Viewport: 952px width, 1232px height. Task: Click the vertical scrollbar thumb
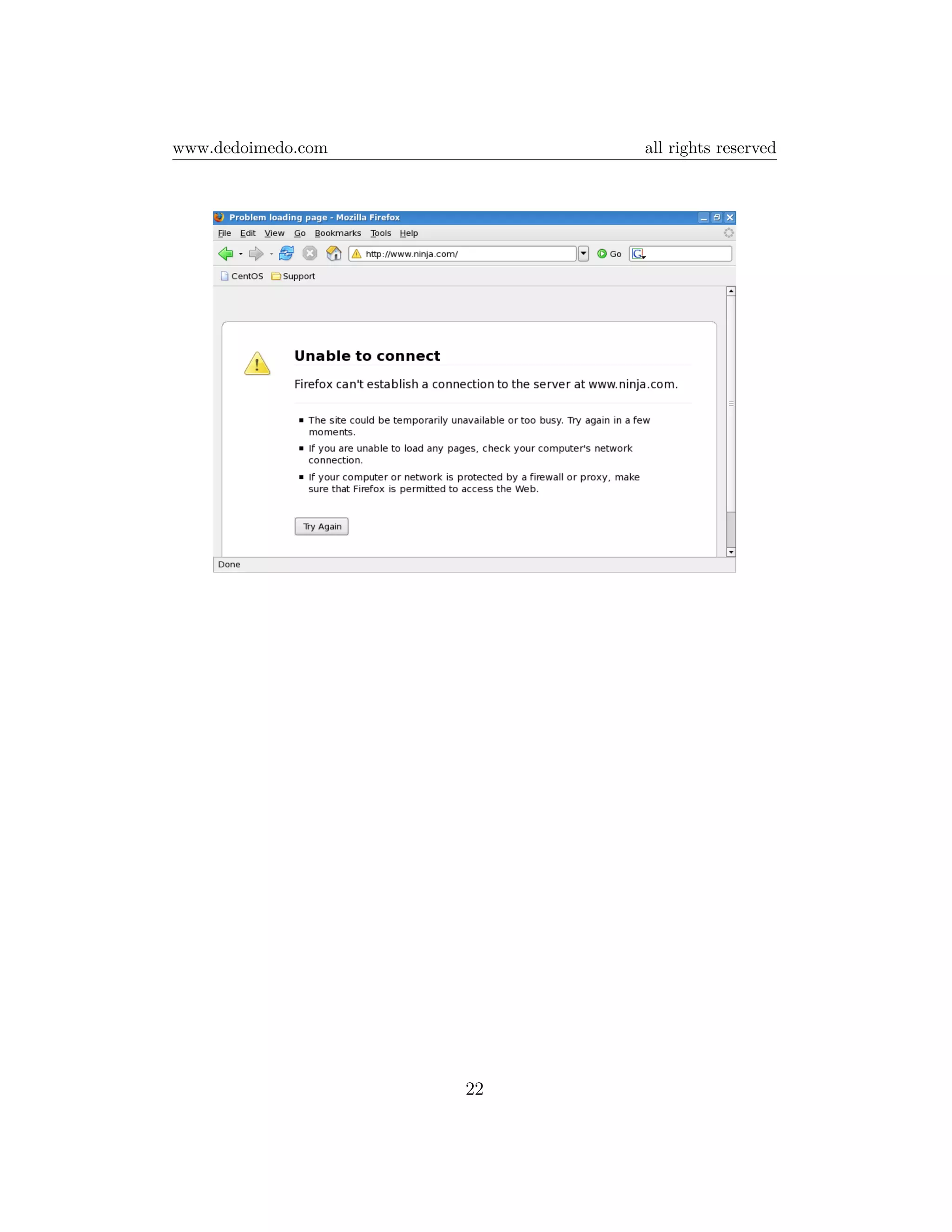point(731,404)
